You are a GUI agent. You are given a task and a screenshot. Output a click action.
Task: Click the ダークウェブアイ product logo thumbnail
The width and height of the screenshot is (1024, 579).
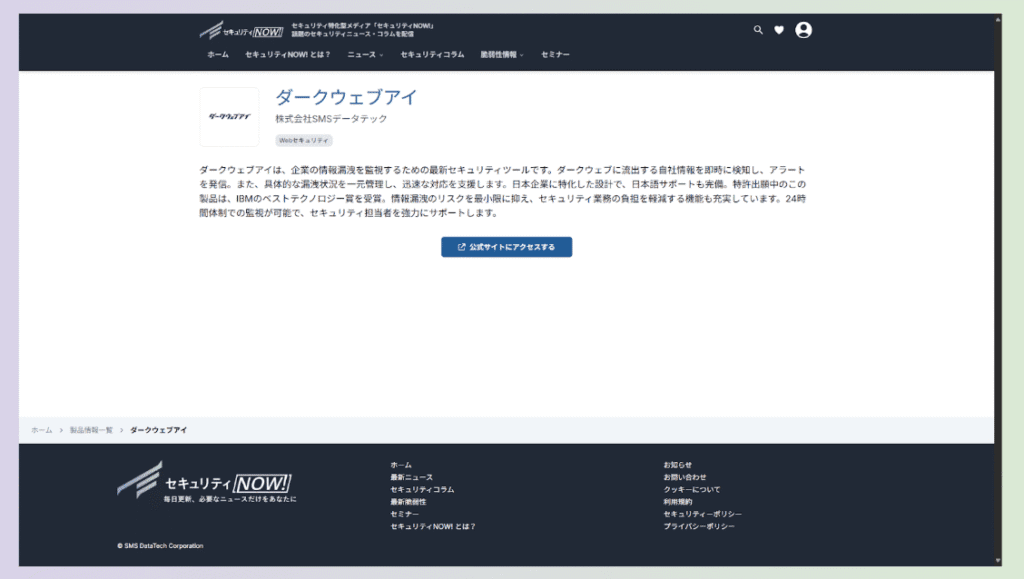[229, 117]
